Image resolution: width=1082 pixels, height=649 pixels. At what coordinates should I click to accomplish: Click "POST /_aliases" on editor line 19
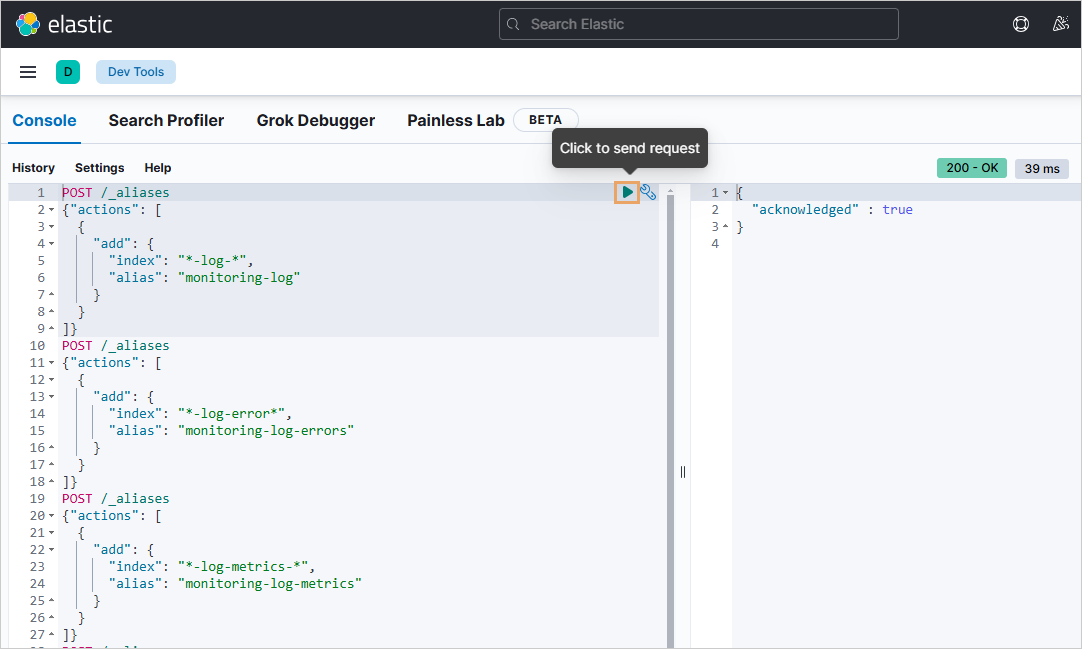click(116, 499)
